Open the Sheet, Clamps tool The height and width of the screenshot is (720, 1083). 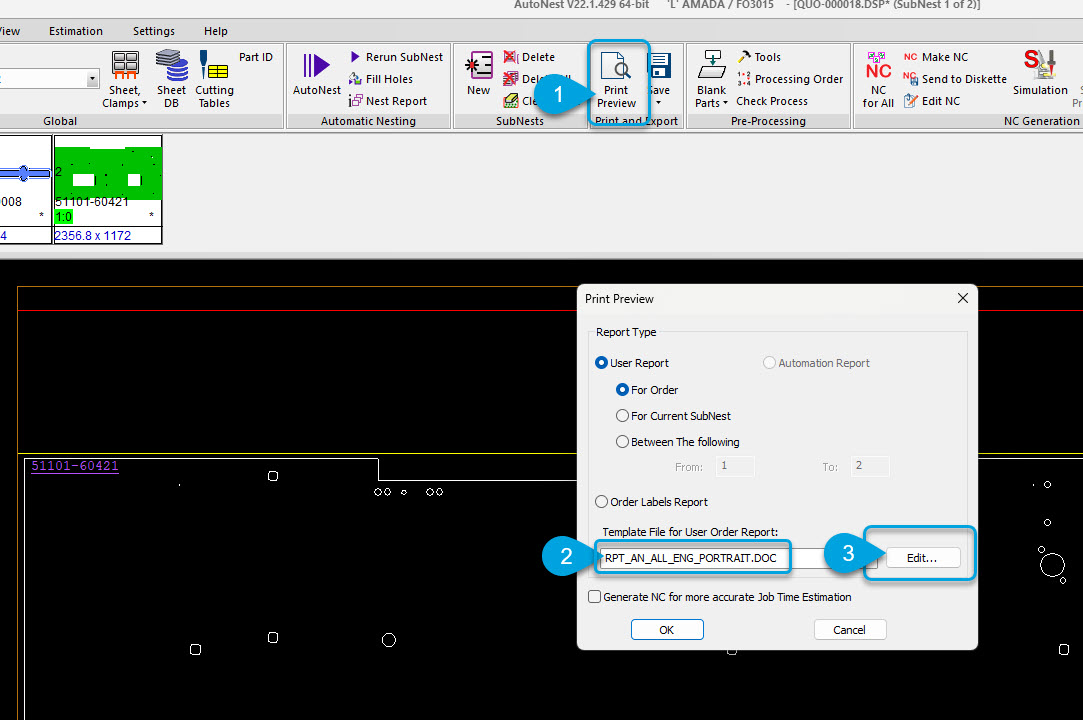tap(125, 79)
